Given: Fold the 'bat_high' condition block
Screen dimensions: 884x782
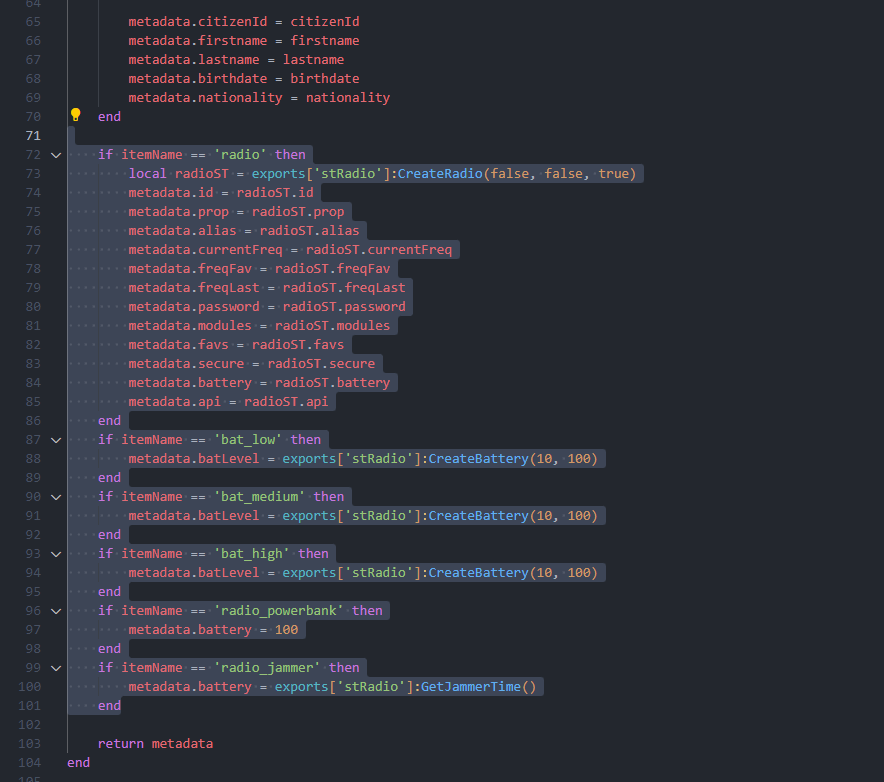Looking at the screenshot, I should [x=56, y=554].
